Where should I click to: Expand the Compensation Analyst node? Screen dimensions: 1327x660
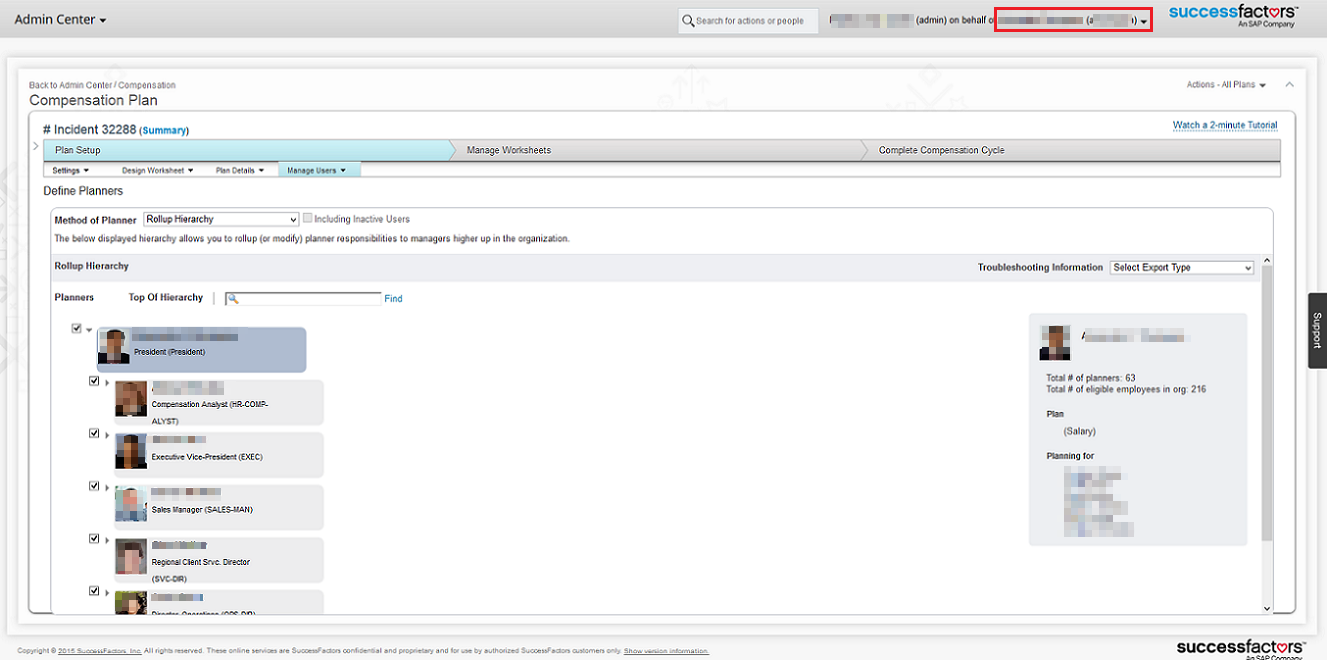click(106, 382)
